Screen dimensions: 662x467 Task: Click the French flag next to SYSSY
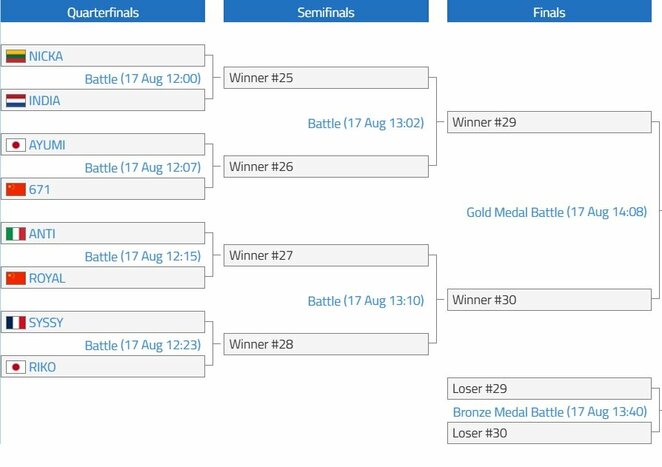click(16, 323)
